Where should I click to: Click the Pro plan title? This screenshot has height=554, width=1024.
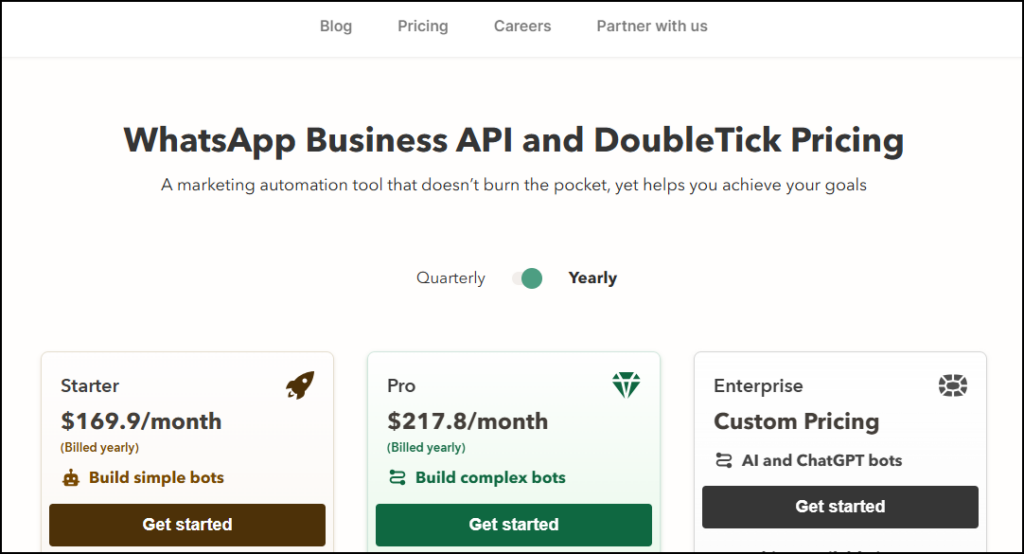(401, 386)
